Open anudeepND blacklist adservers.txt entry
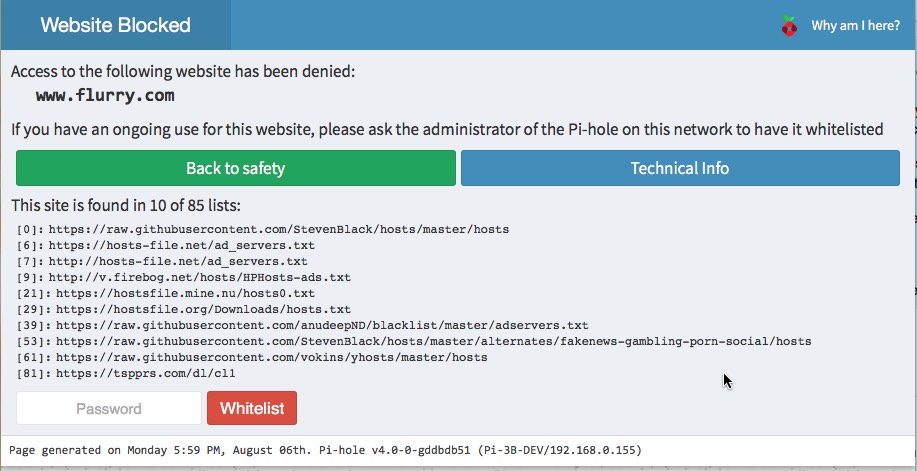917x471 pixels. tap(322, 325)
